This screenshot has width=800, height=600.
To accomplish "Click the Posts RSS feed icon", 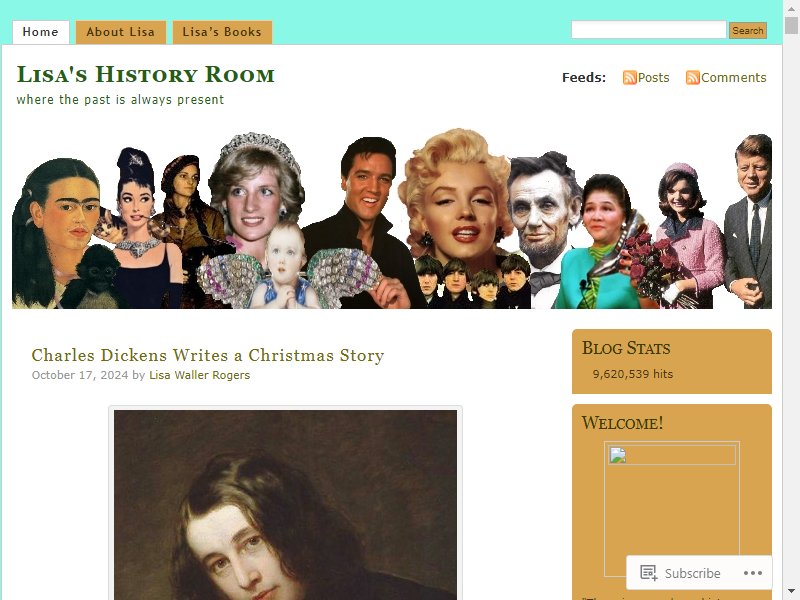I will point(630,78).
